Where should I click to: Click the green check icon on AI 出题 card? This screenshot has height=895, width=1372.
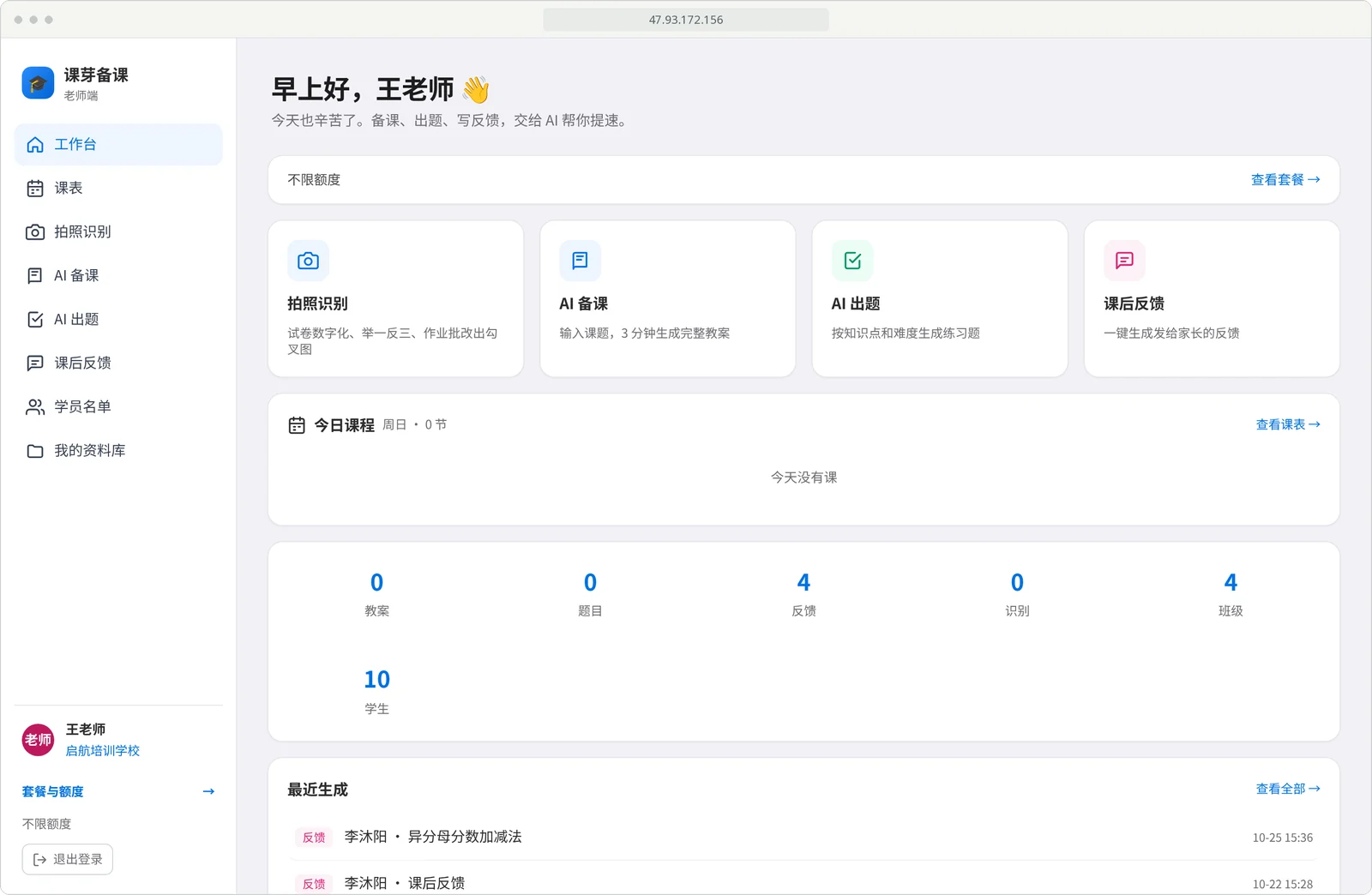[852, 261]
